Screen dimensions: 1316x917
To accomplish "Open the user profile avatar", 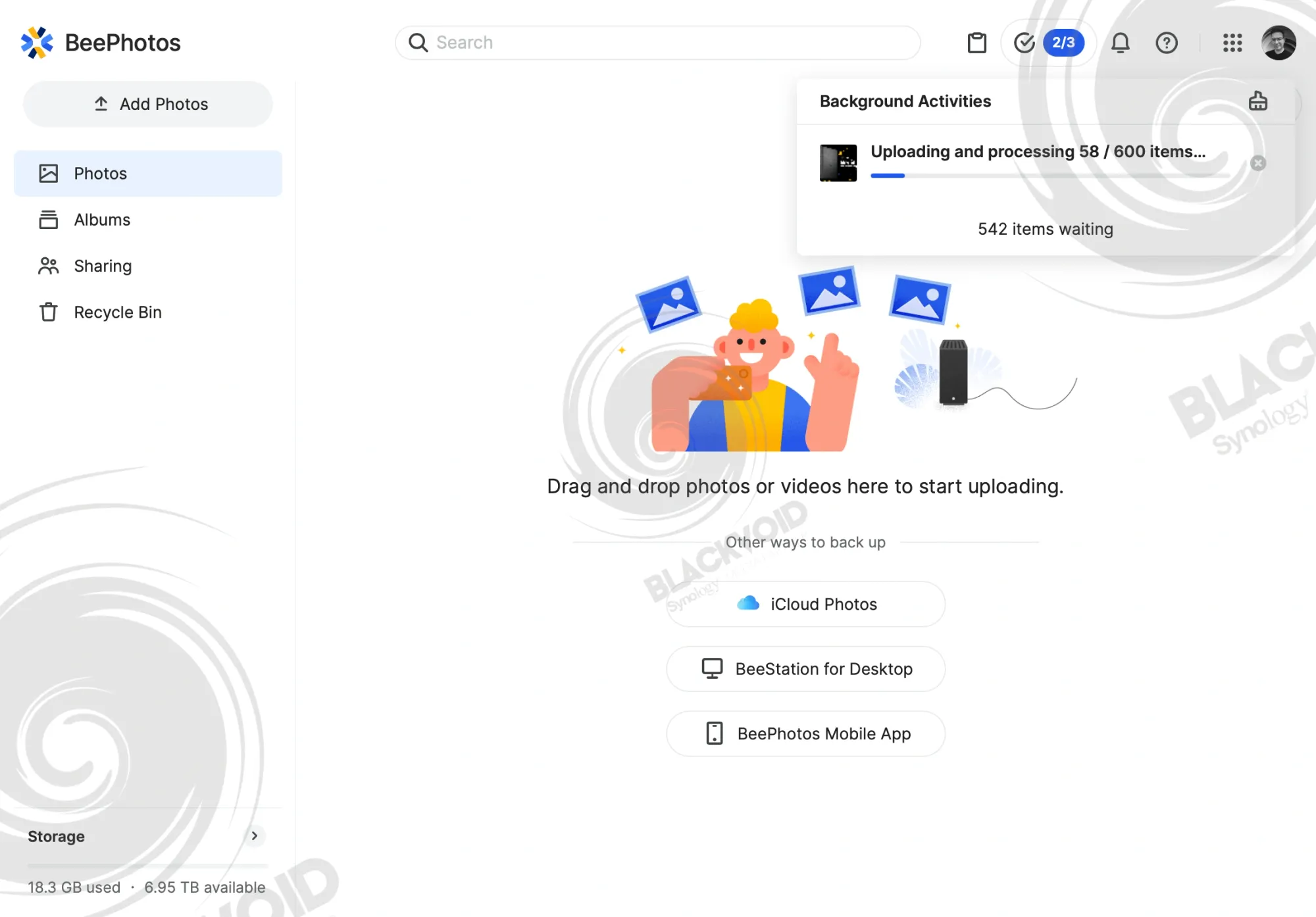I will tap(1279, 43).
